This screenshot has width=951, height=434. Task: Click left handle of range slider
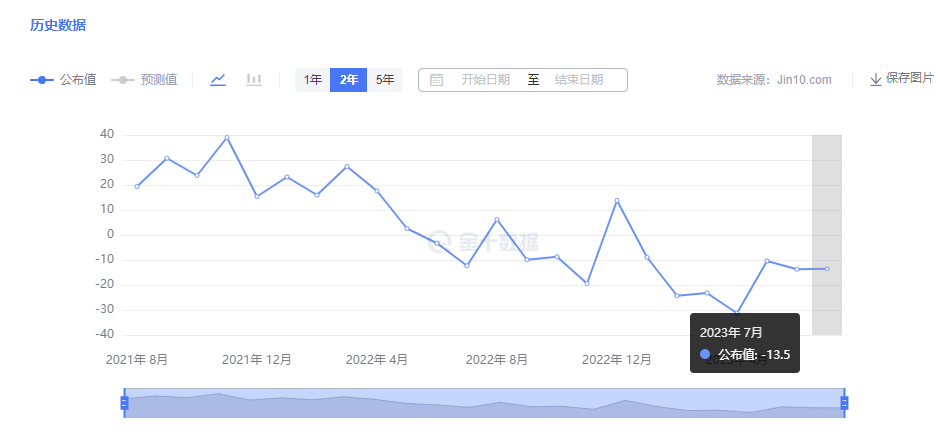[125, 403]
